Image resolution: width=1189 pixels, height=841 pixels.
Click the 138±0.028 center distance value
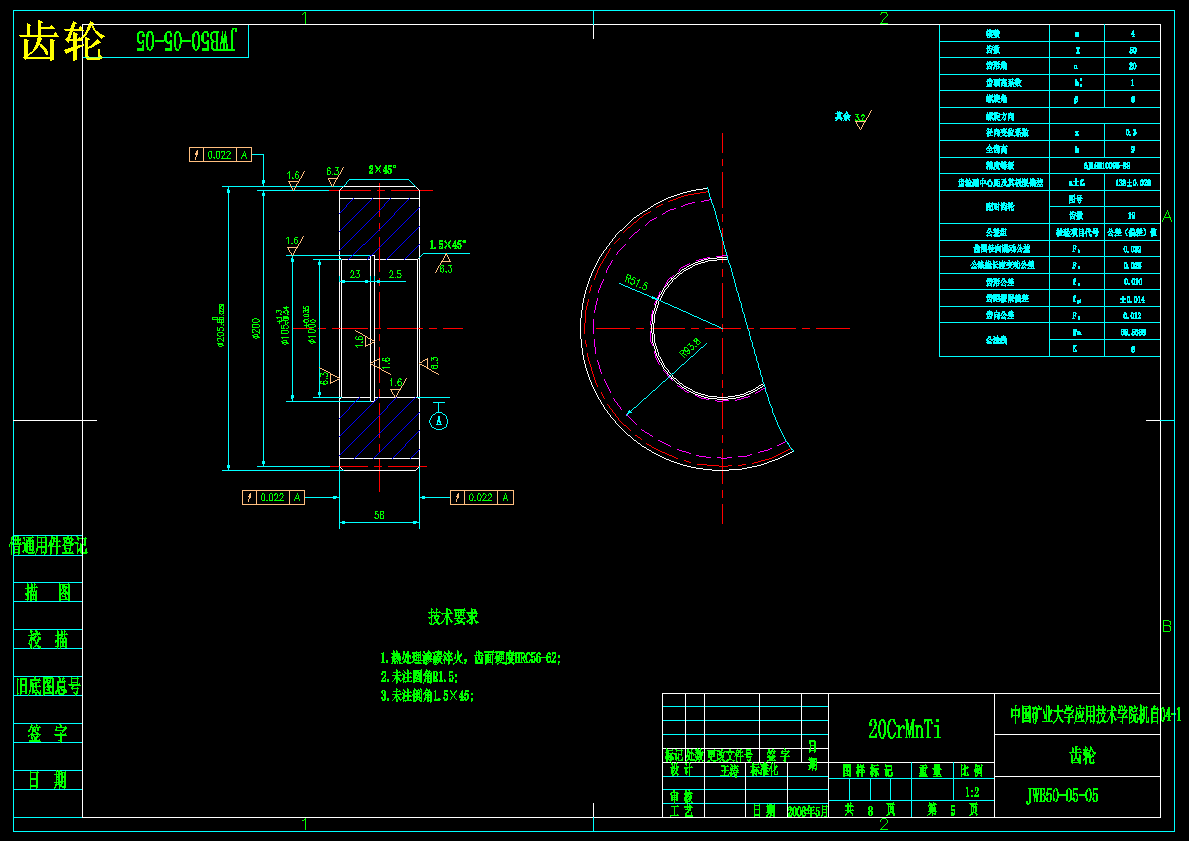[1133, 182]
